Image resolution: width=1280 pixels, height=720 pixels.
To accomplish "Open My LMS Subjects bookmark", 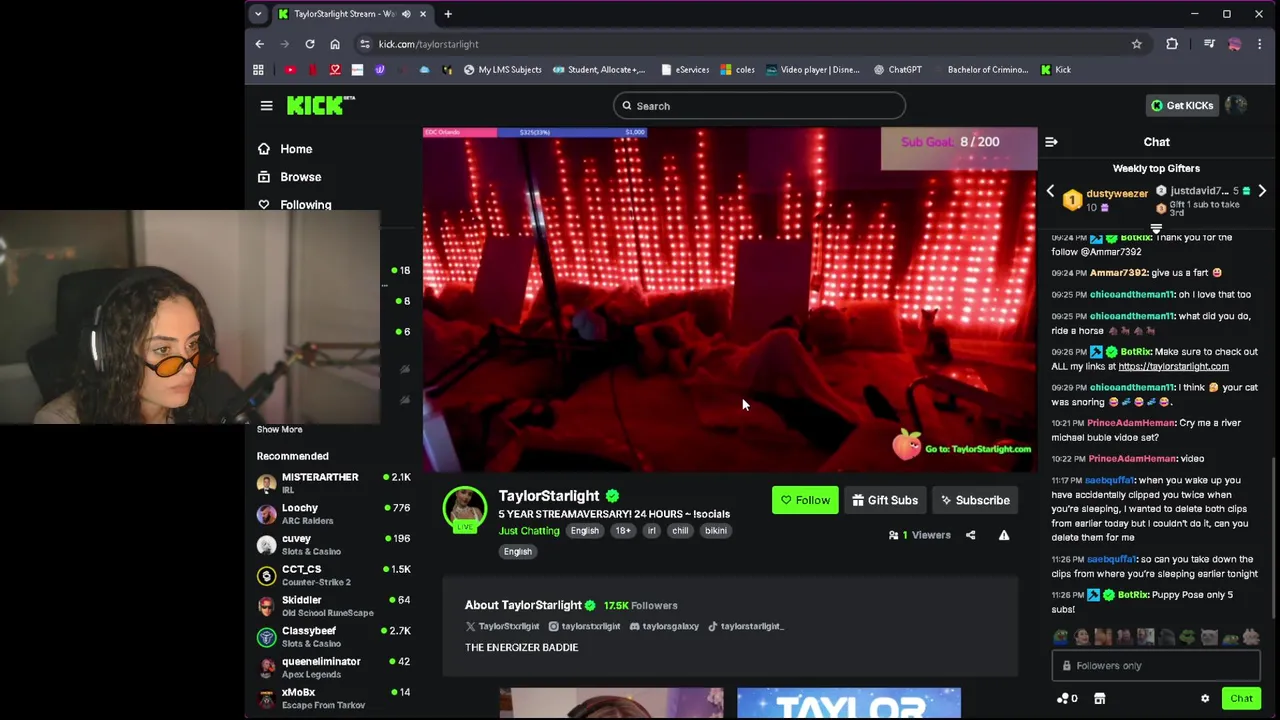I will 502,70.
